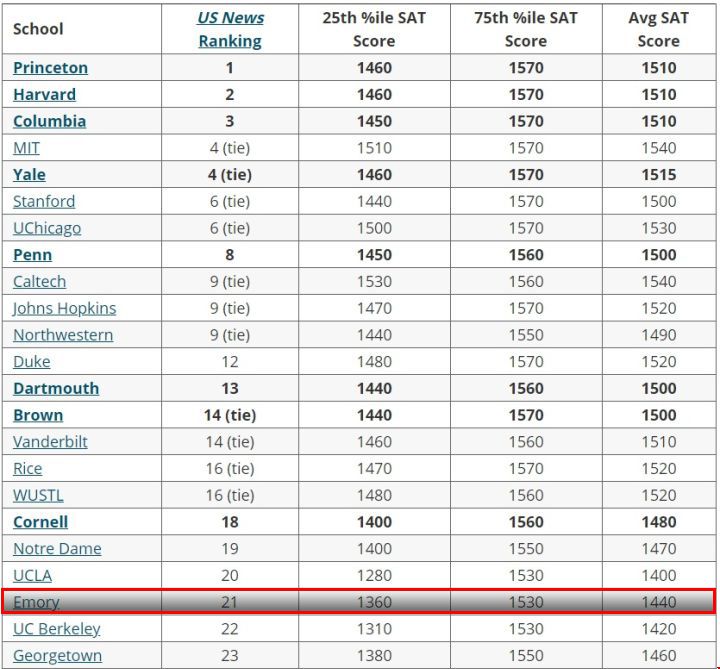Click the Duke link
The width and height of the screenshot is (720, 669).
point(32,361)
